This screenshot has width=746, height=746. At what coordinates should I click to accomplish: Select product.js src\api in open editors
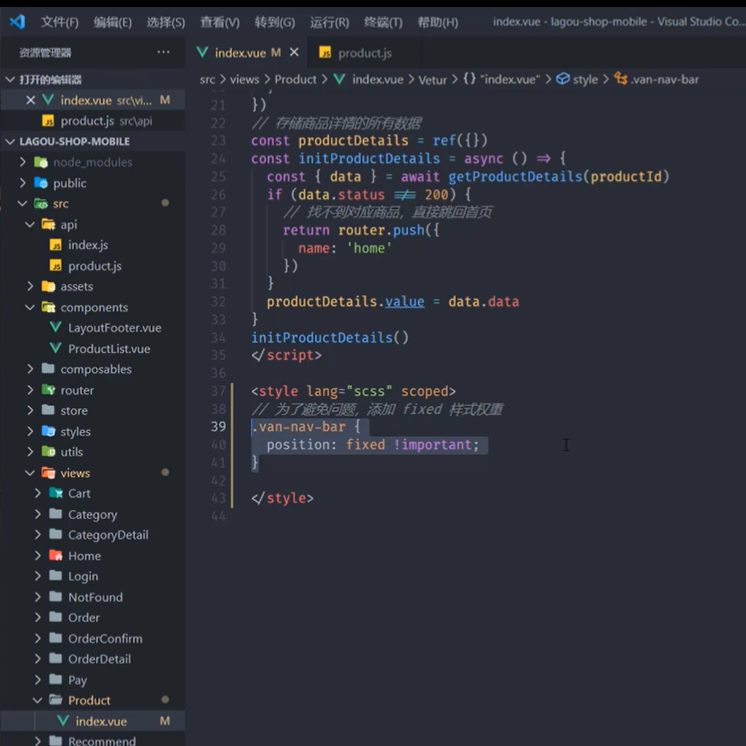93,121
